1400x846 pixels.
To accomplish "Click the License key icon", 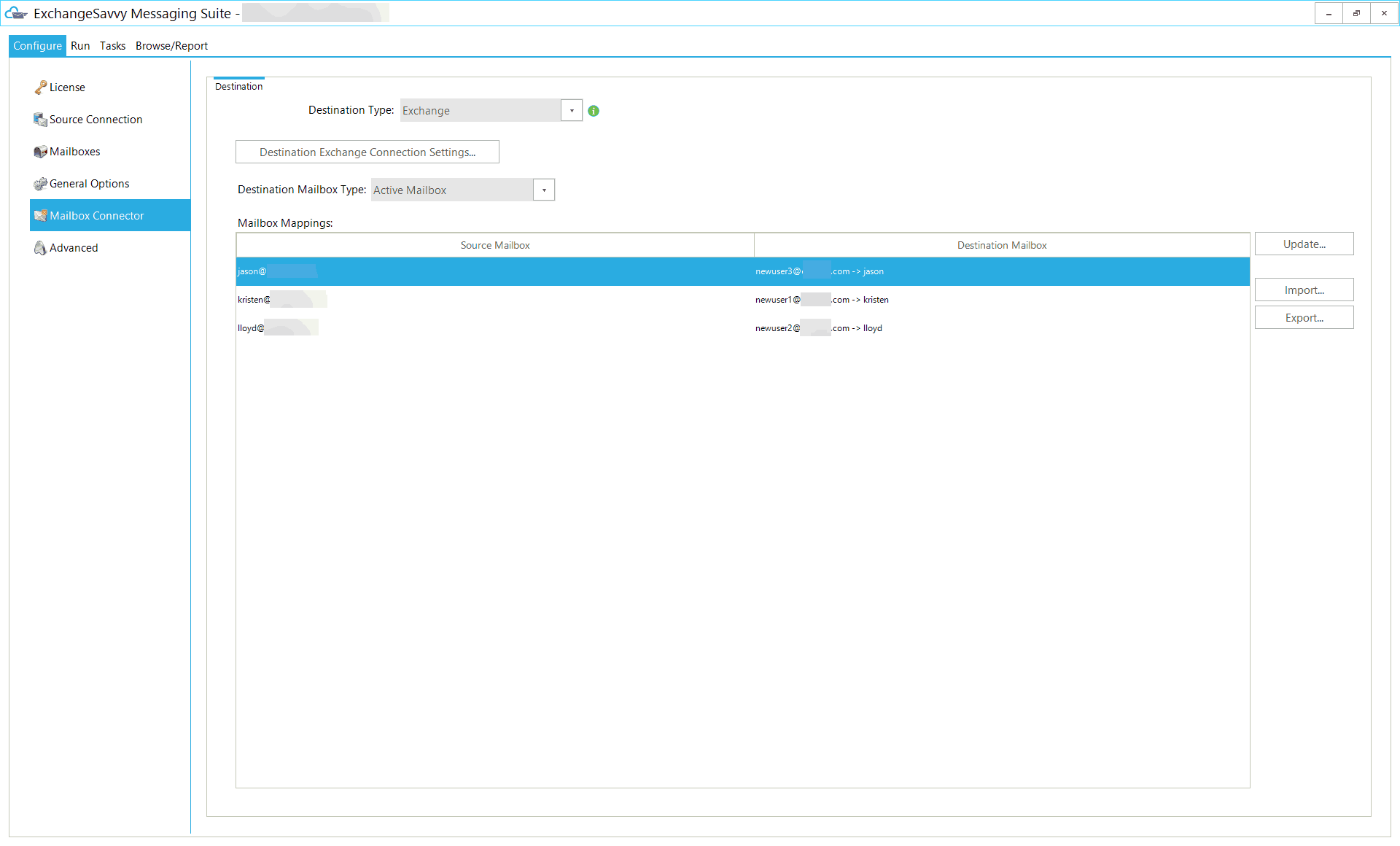I will [40, 88].
